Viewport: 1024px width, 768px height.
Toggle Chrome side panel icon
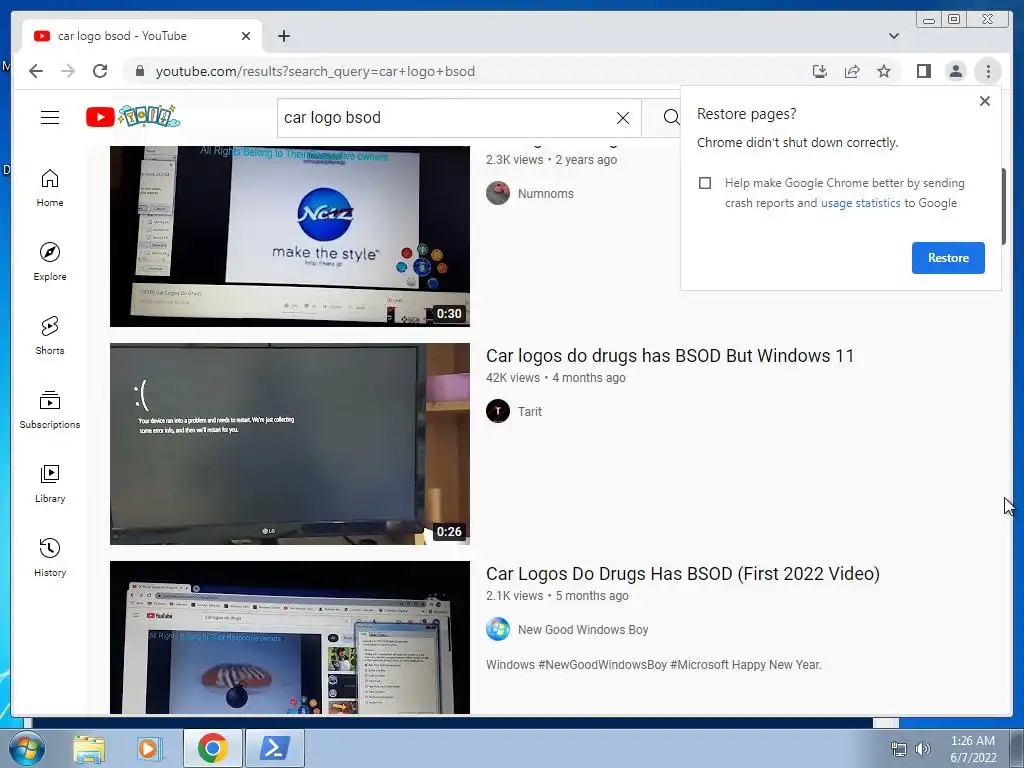pyautogui.click(x=923, y=71)
